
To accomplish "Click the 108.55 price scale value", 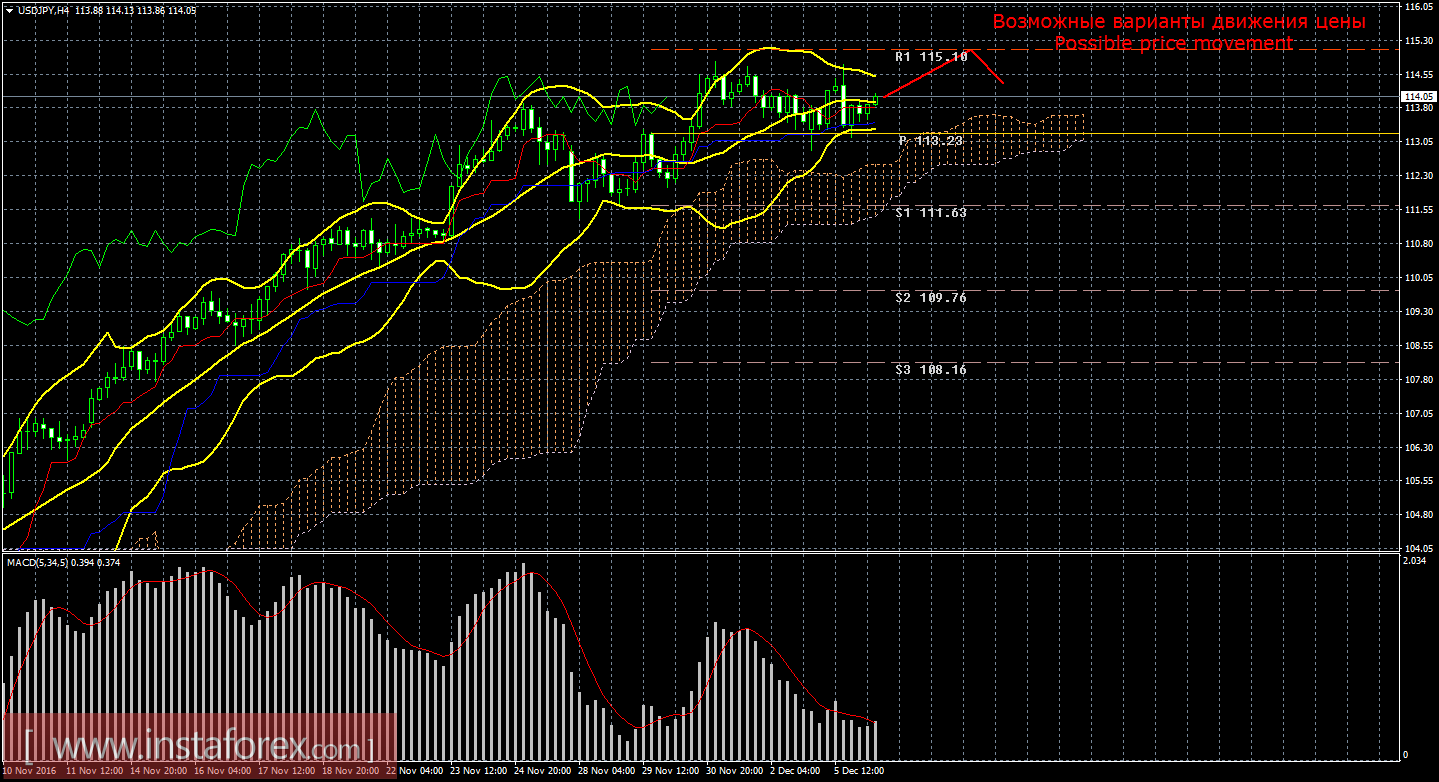I will click(1418, 346).
